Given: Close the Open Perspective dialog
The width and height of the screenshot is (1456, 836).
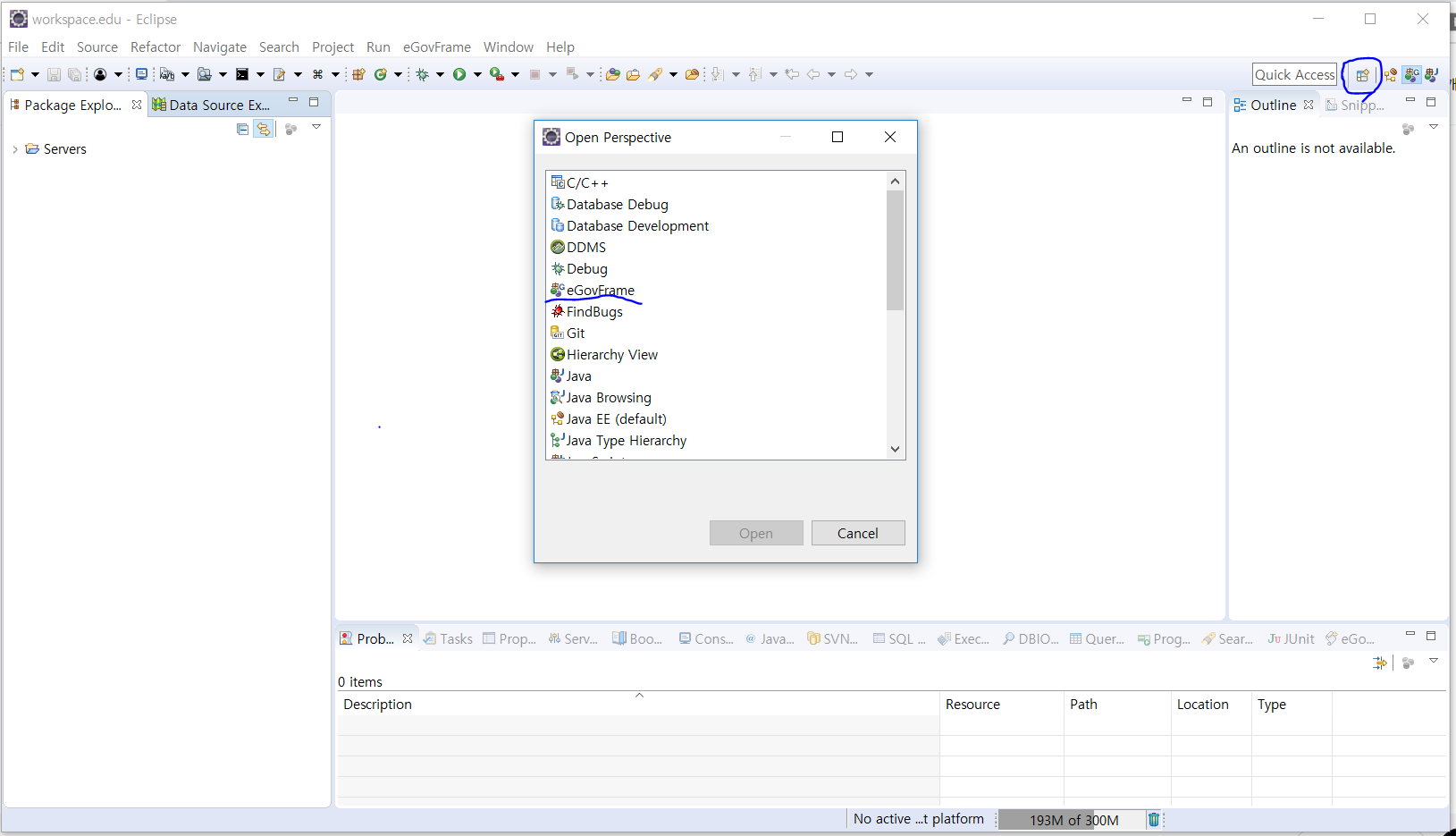Looking at the screenshot, I should click(x=890, y=137).
